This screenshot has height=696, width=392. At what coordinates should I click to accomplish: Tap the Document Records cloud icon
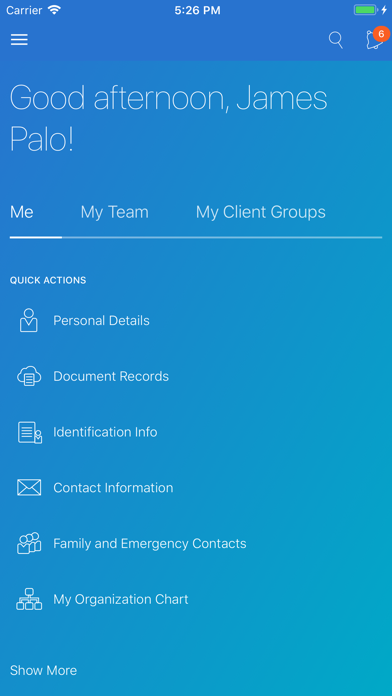click(29, 376)
